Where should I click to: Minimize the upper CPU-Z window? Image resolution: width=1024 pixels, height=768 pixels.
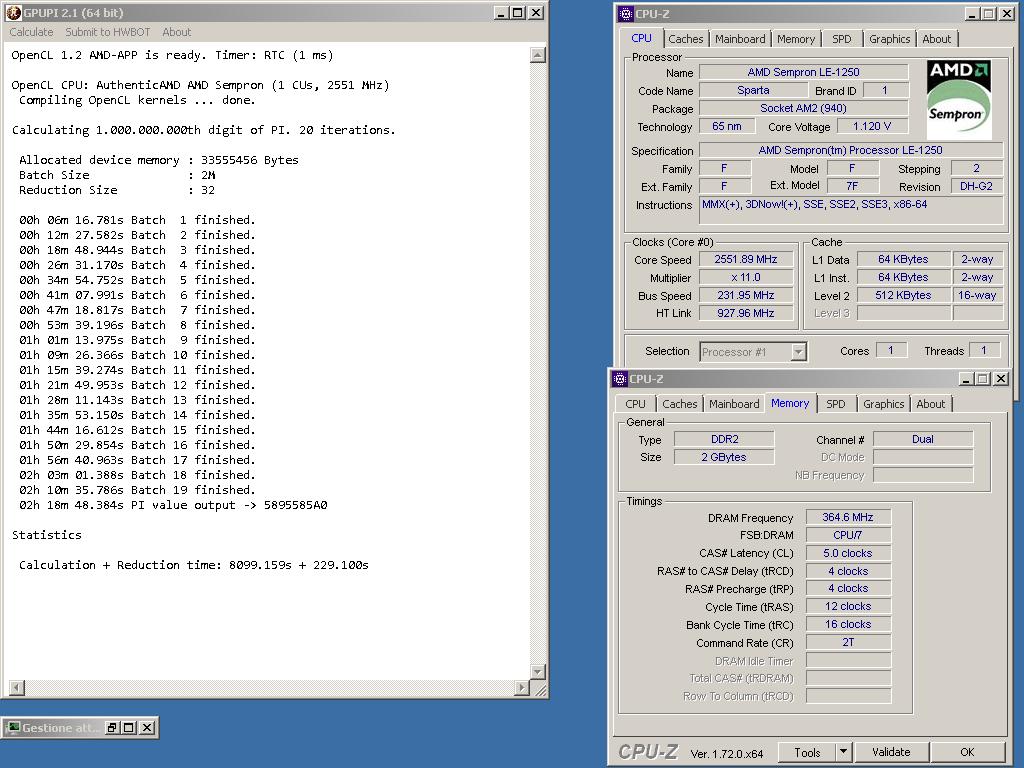[x=972, y=14]
